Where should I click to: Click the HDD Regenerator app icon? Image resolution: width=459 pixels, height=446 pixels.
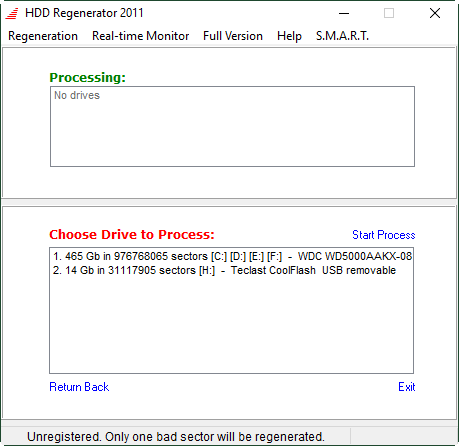click(x=12, y=13)
